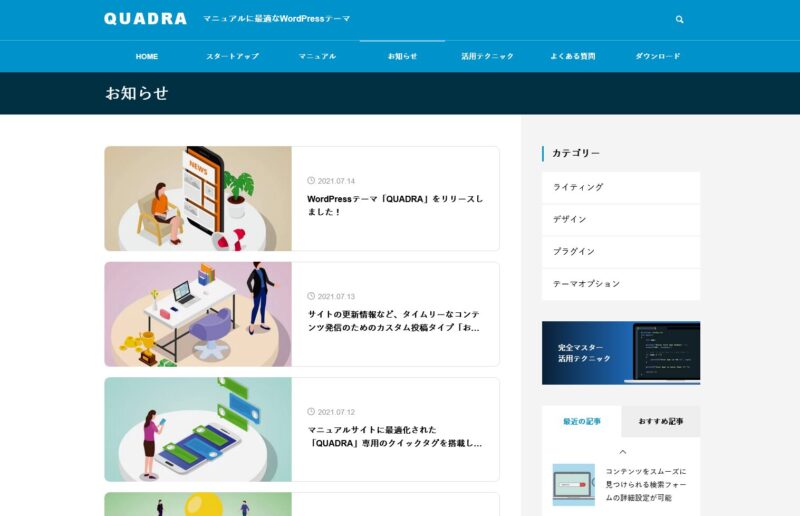The image size is (800, 516).
Task: Click the お知らせ page title
Action: (137, 93)
